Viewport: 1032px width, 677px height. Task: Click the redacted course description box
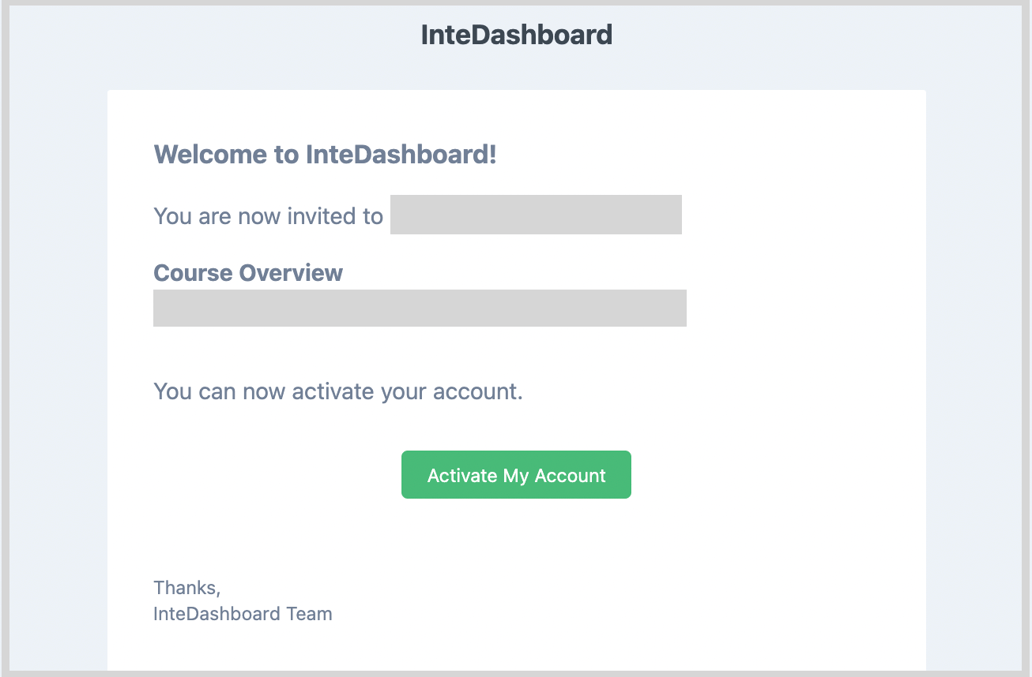point(419,308)
